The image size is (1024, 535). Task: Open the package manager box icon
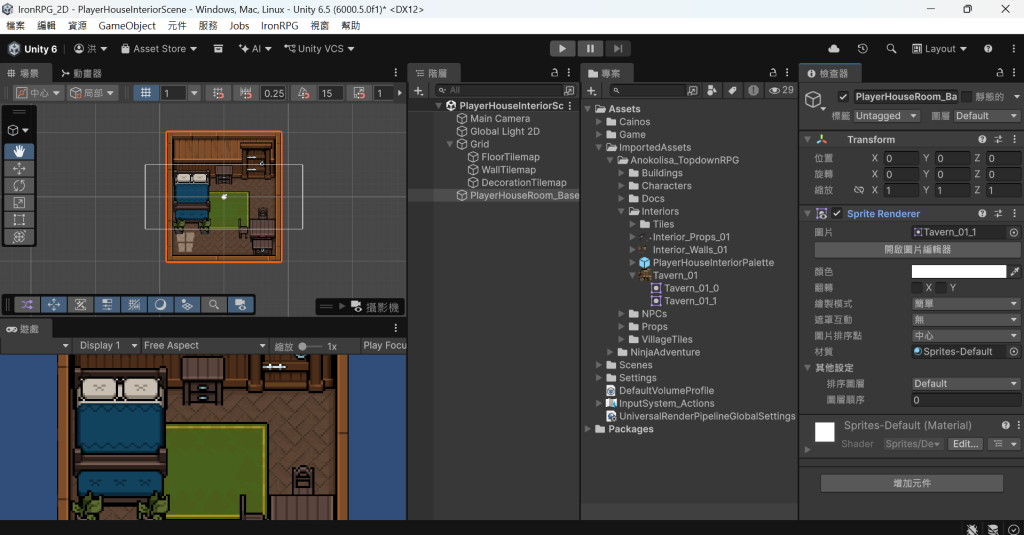point(219,48)
